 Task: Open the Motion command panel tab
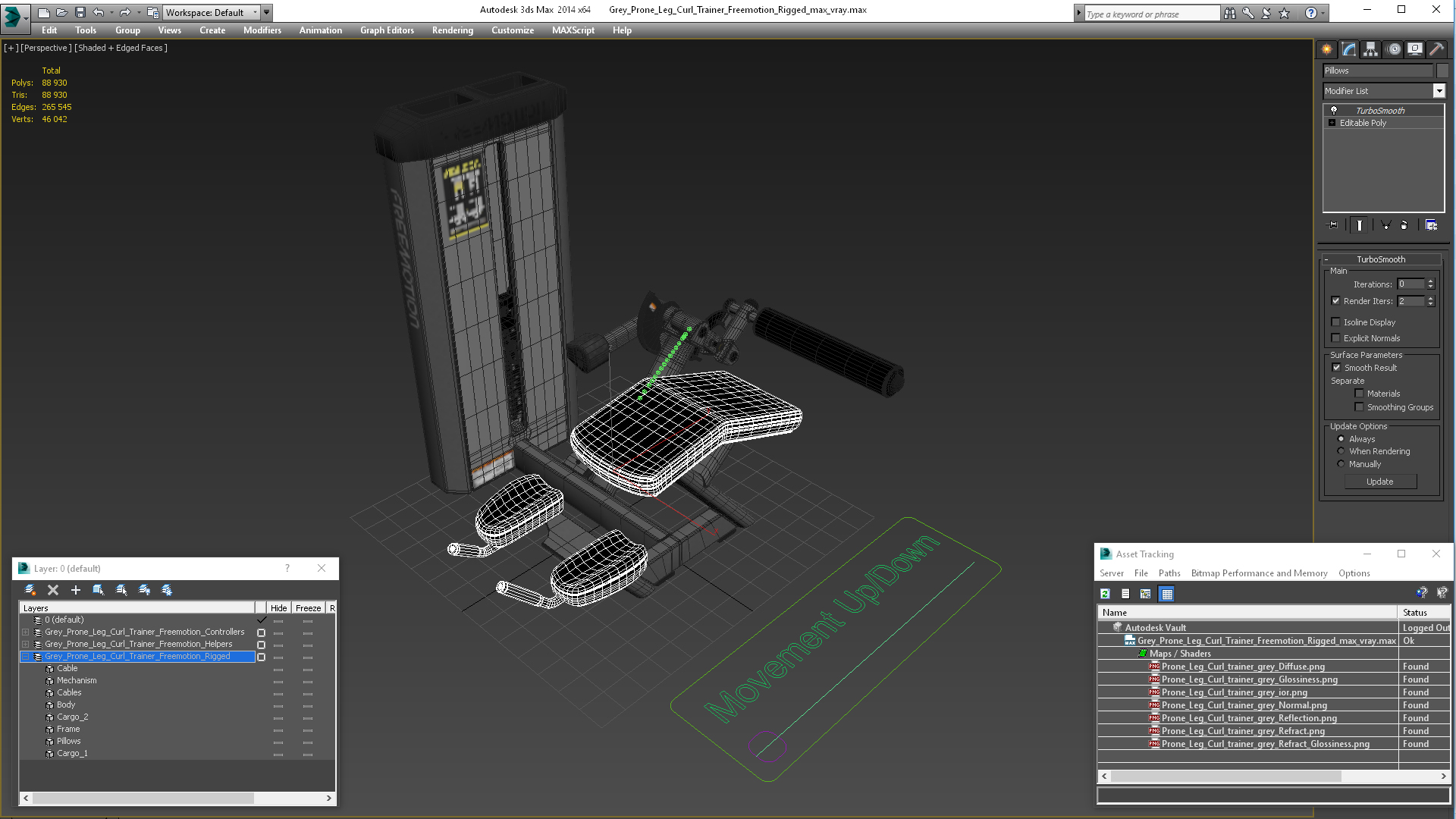[1394, 49]
